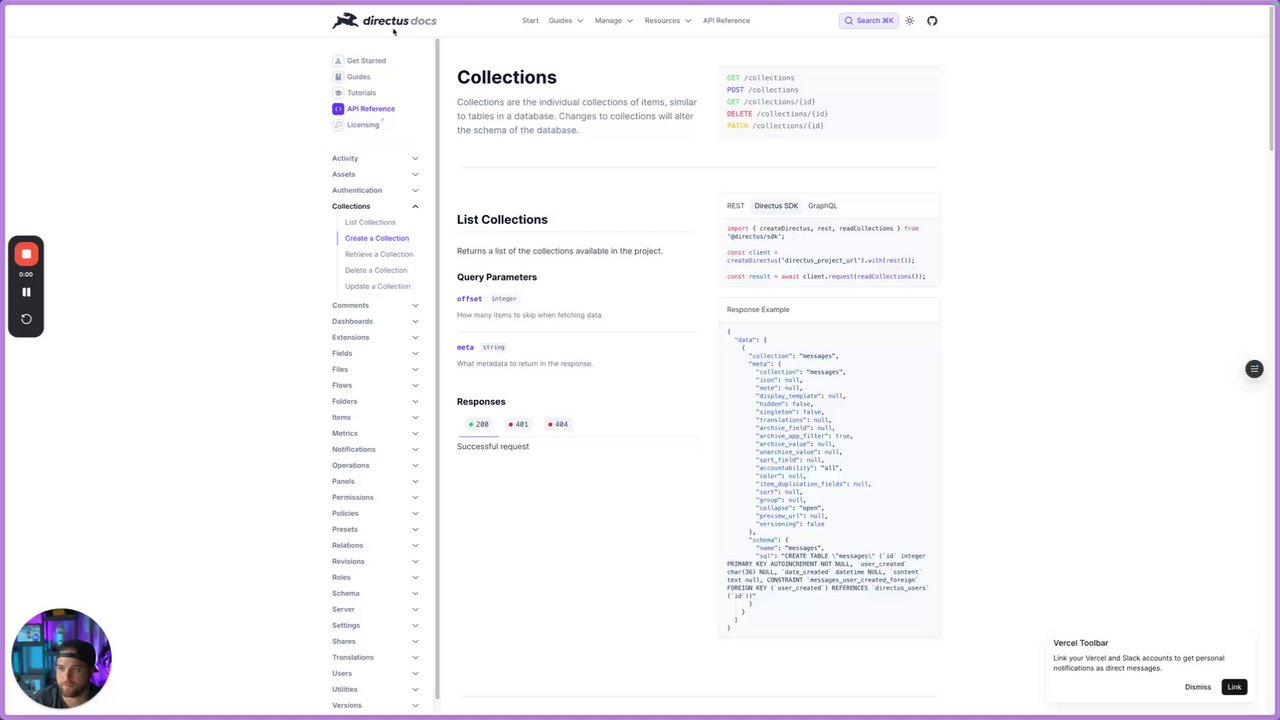Expand the Permissions sidebar section

pyautogui.click(x=375, y=497)
